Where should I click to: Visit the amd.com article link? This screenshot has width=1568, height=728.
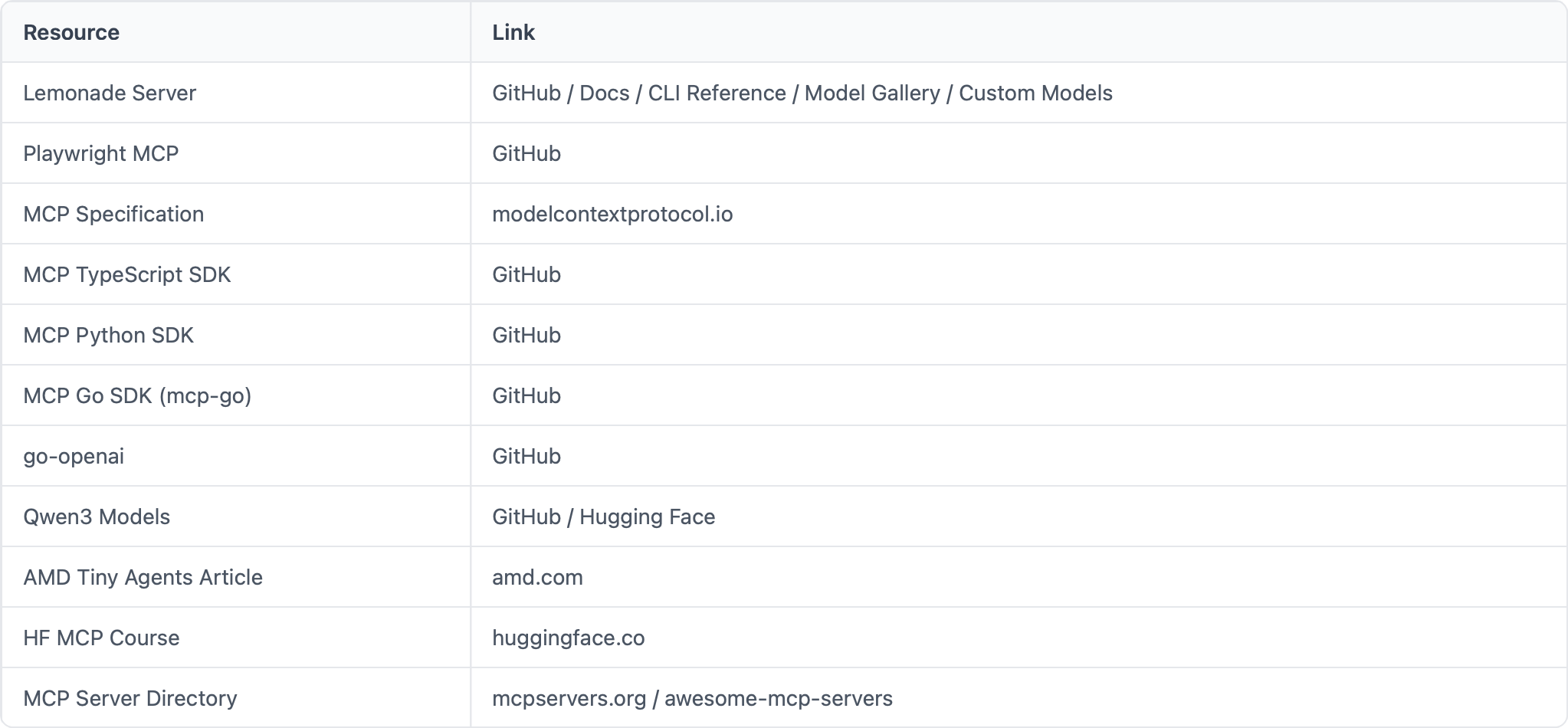537,577
